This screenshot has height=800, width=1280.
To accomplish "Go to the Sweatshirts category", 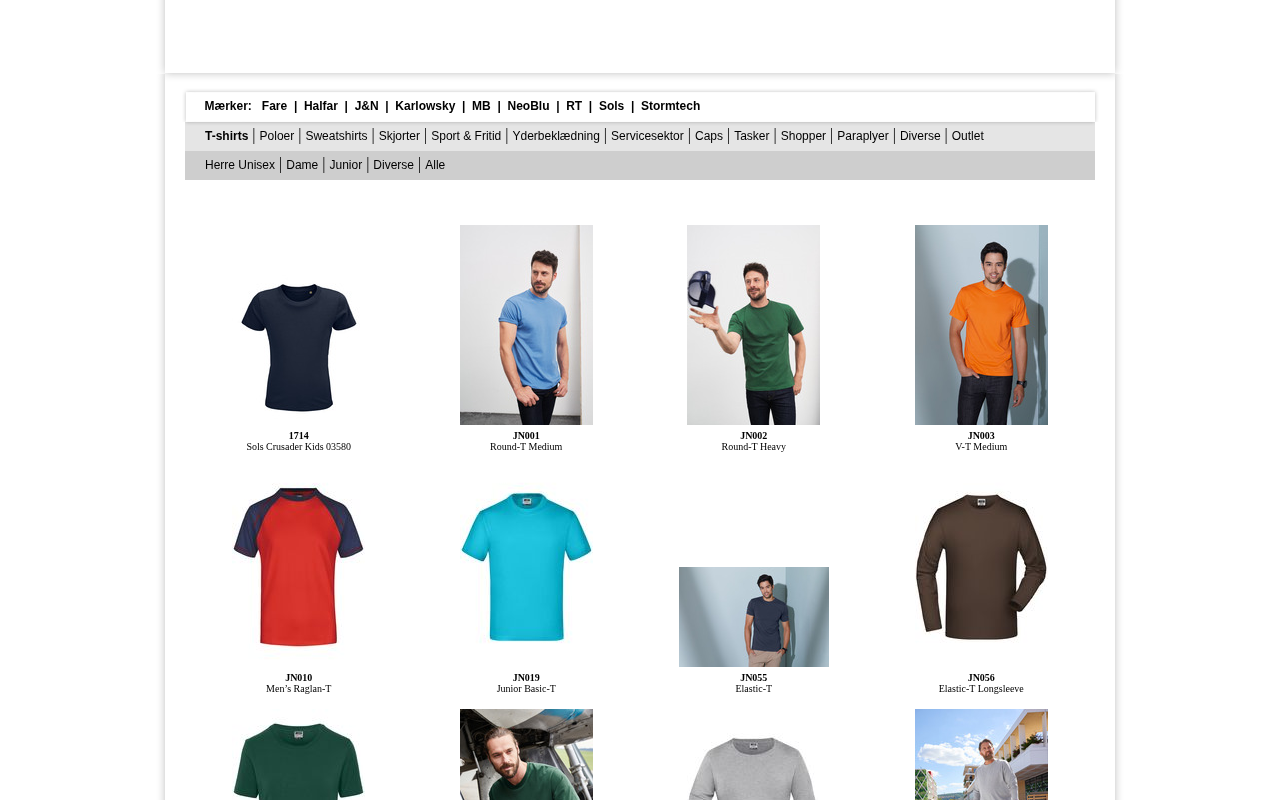I will (336, 136).
